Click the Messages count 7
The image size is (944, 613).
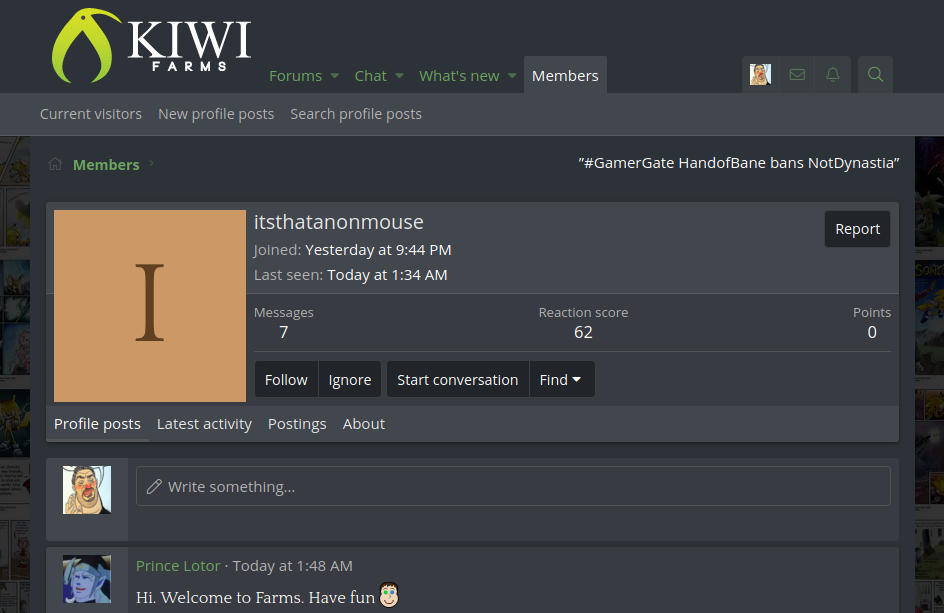pyautogui.click(x=284, y=332)
